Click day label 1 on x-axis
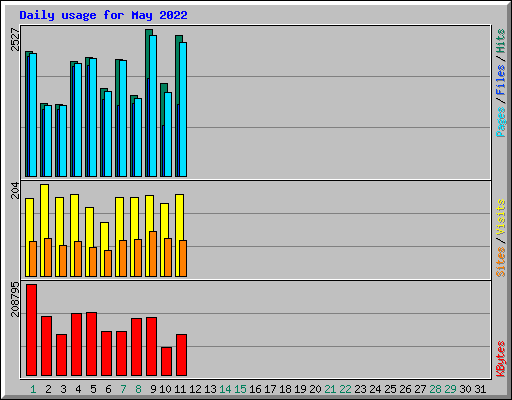The width and height of the screenshot is (512, 400). pos(33,389)
